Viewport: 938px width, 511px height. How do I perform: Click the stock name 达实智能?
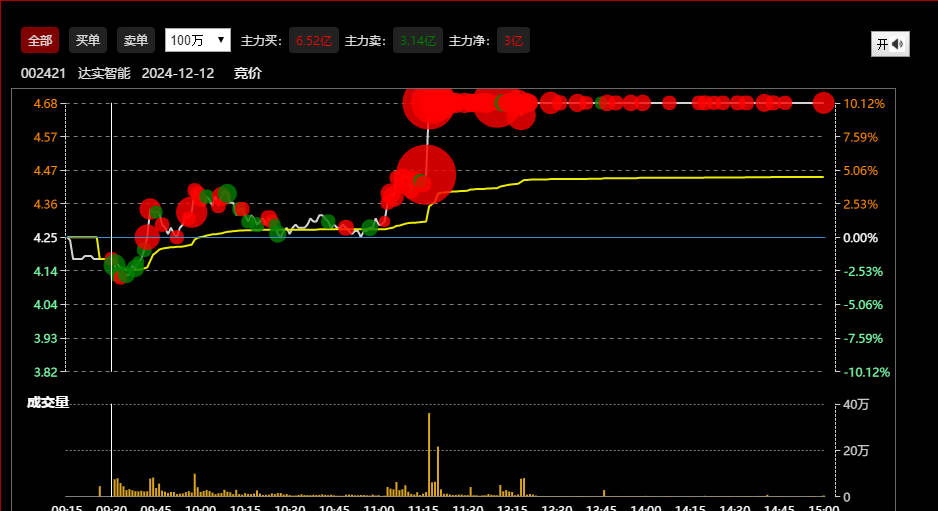tap(104, 73)
